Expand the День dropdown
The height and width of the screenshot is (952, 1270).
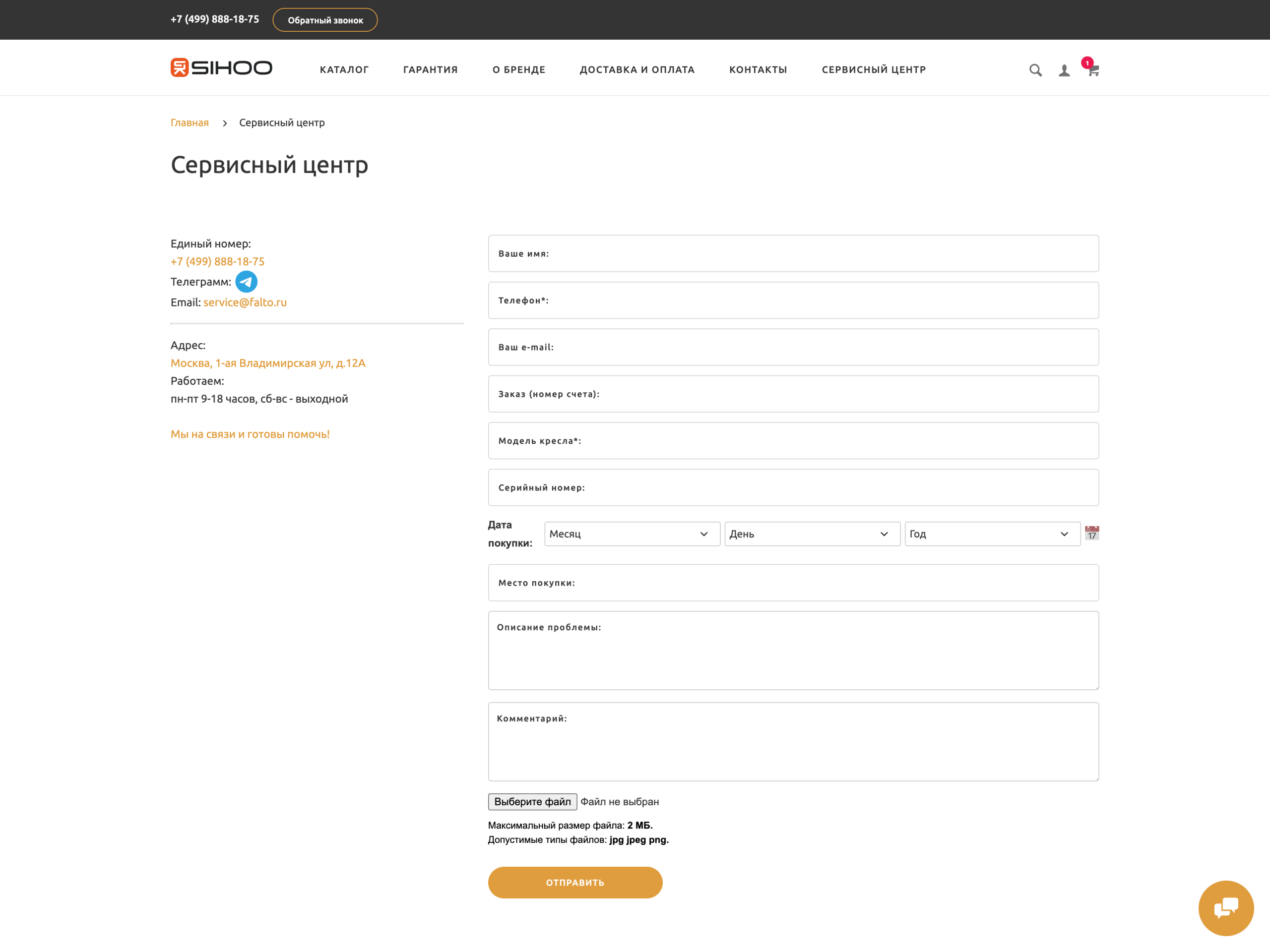tap(813, 534)
